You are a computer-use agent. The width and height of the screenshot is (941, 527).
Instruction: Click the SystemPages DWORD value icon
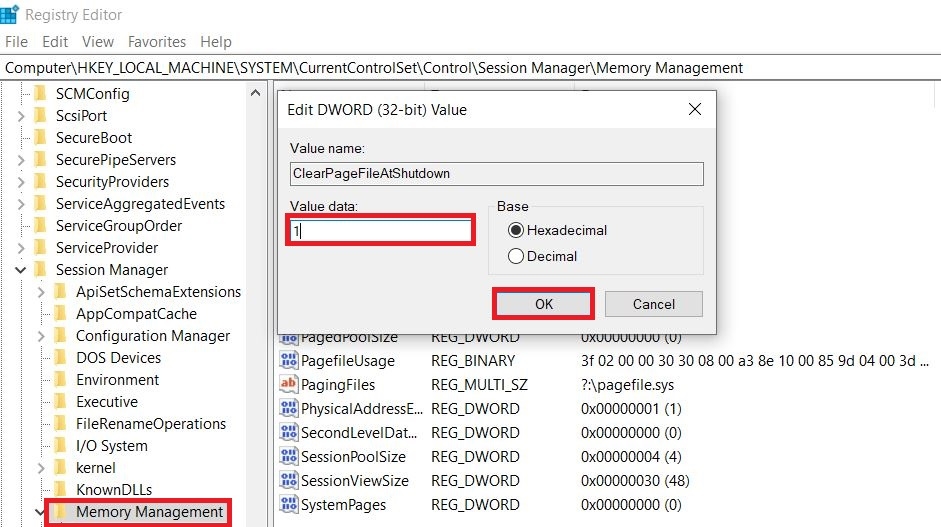coord(289,504)
